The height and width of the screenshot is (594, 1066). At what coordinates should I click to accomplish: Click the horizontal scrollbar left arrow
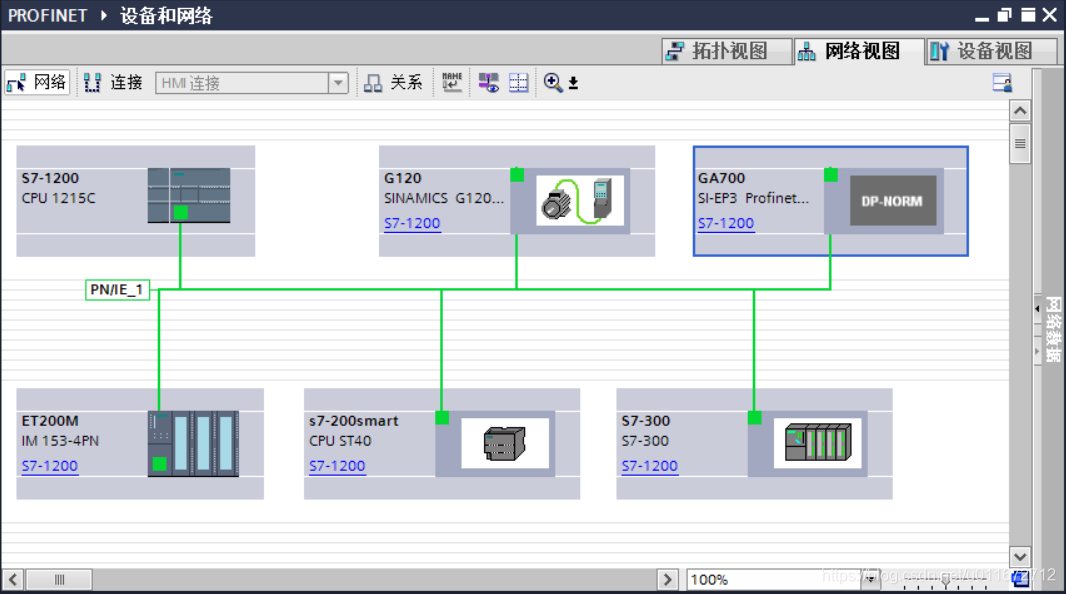(x=13, y=580)
